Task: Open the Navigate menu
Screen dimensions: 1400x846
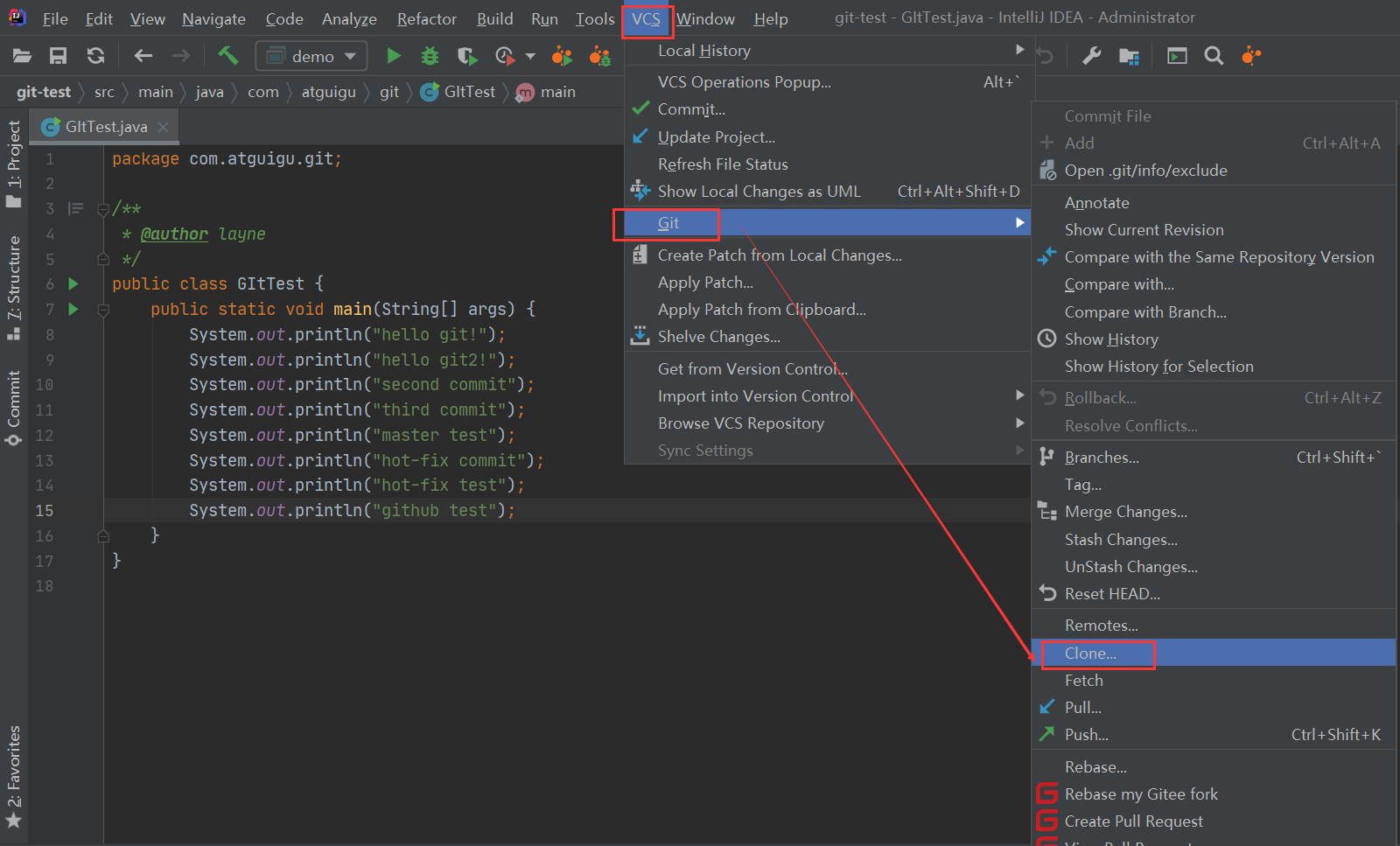Action: [213, 18]
